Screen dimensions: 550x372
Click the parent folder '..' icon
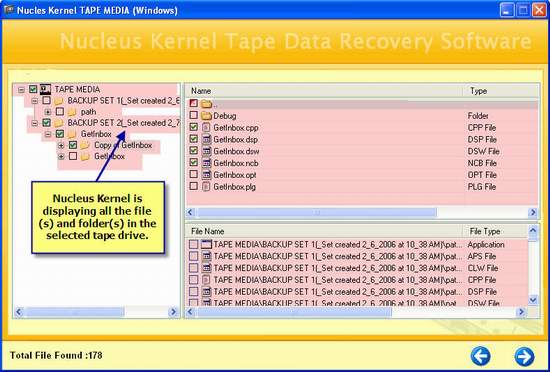click(207, 104)
